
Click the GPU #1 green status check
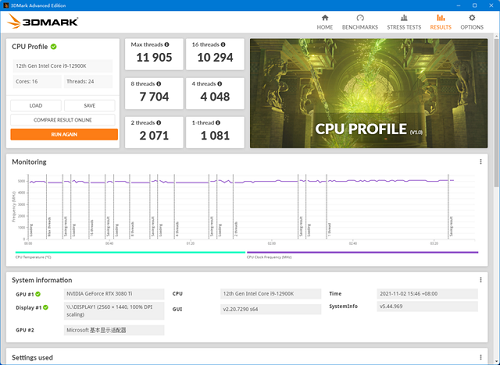tap(38, 294)
